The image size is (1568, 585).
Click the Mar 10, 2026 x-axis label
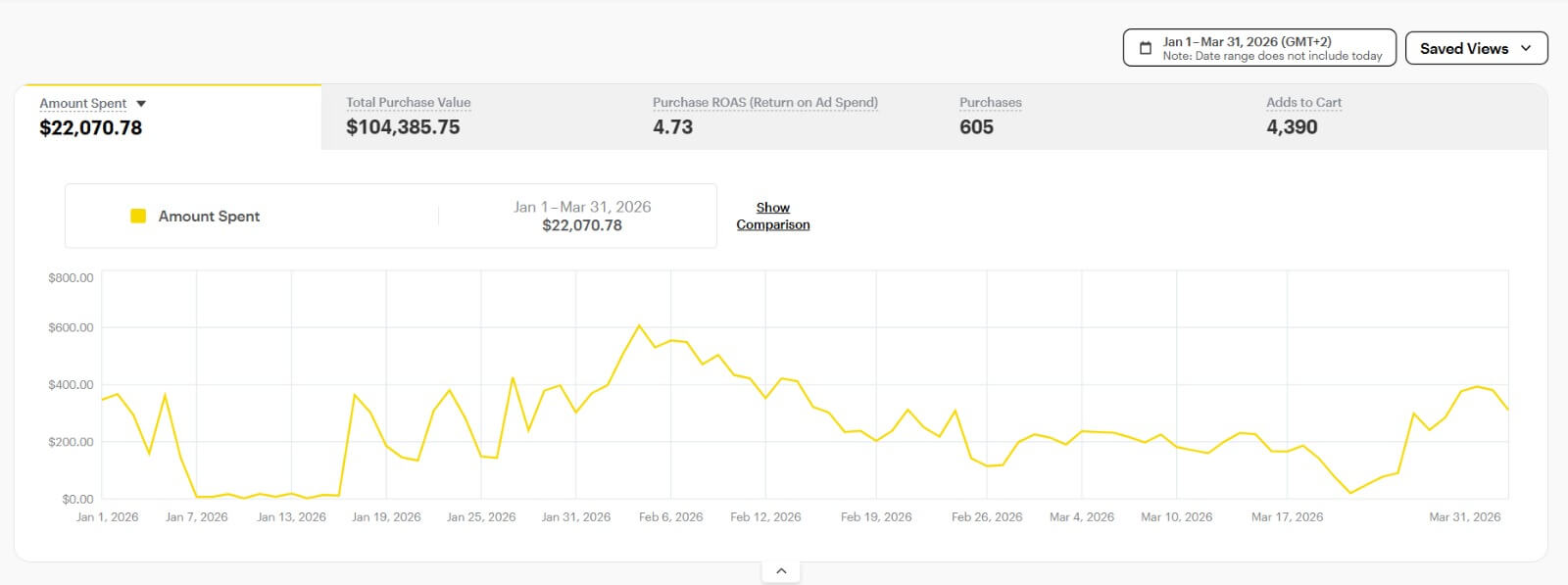1177,516
